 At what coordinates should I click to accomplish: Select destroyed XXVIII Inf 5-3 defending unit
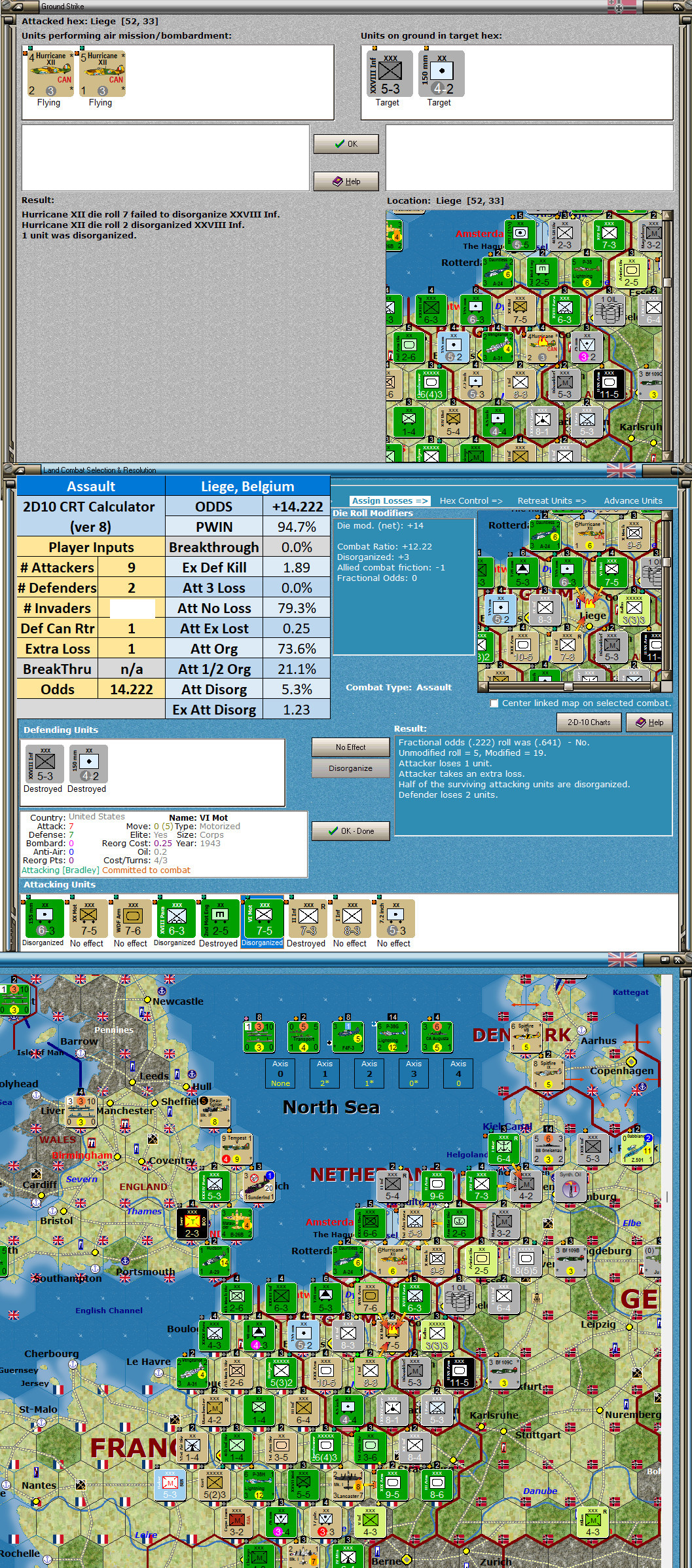click(x=45, y=764)
